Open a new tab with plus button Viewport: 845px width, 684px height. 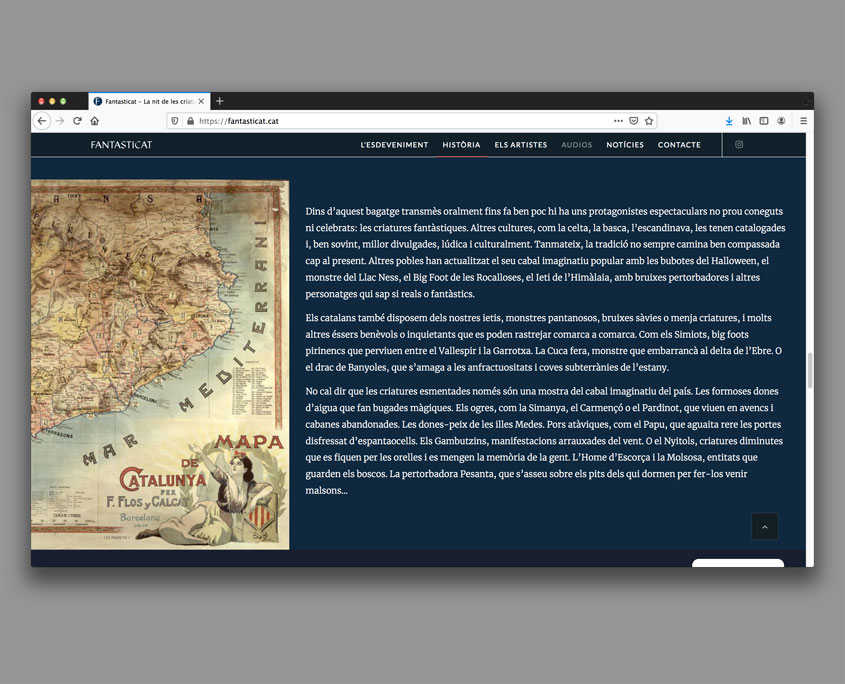(220, 101)
